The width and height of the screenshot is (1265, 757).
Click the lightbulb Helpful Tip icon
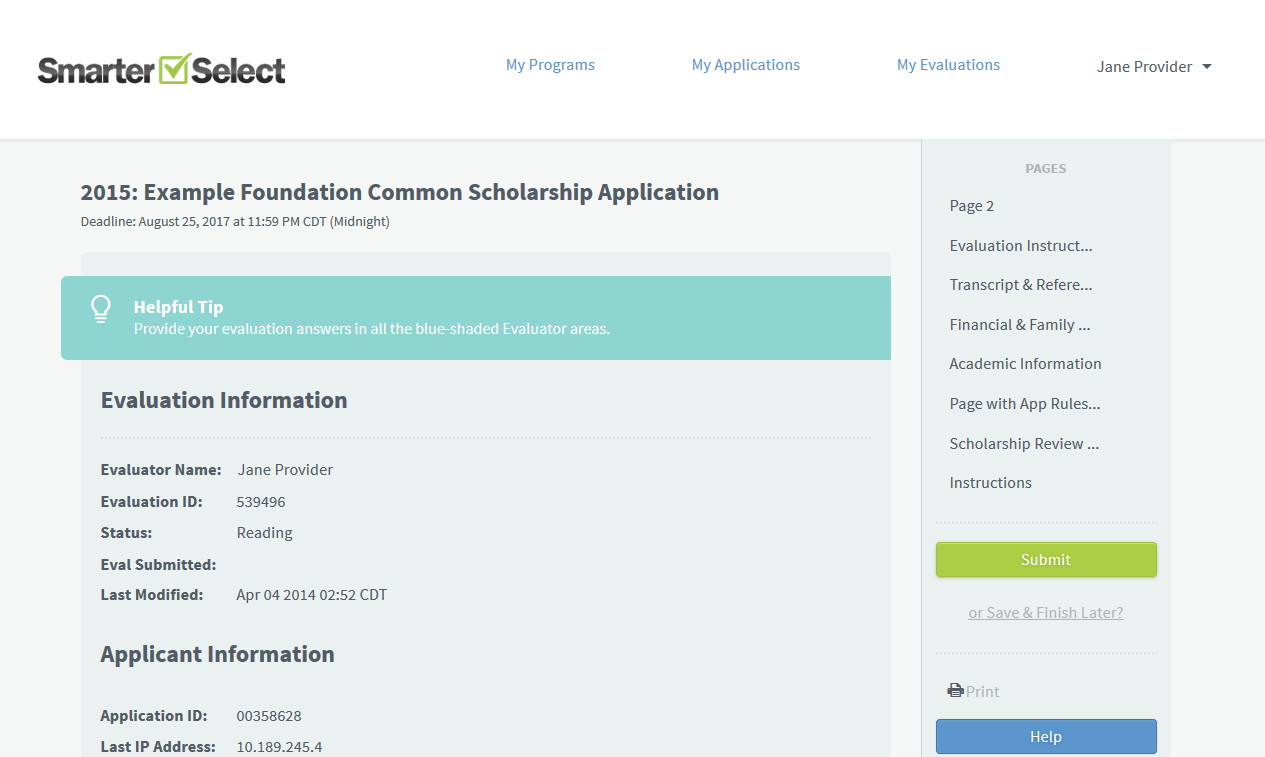point(101,308)
